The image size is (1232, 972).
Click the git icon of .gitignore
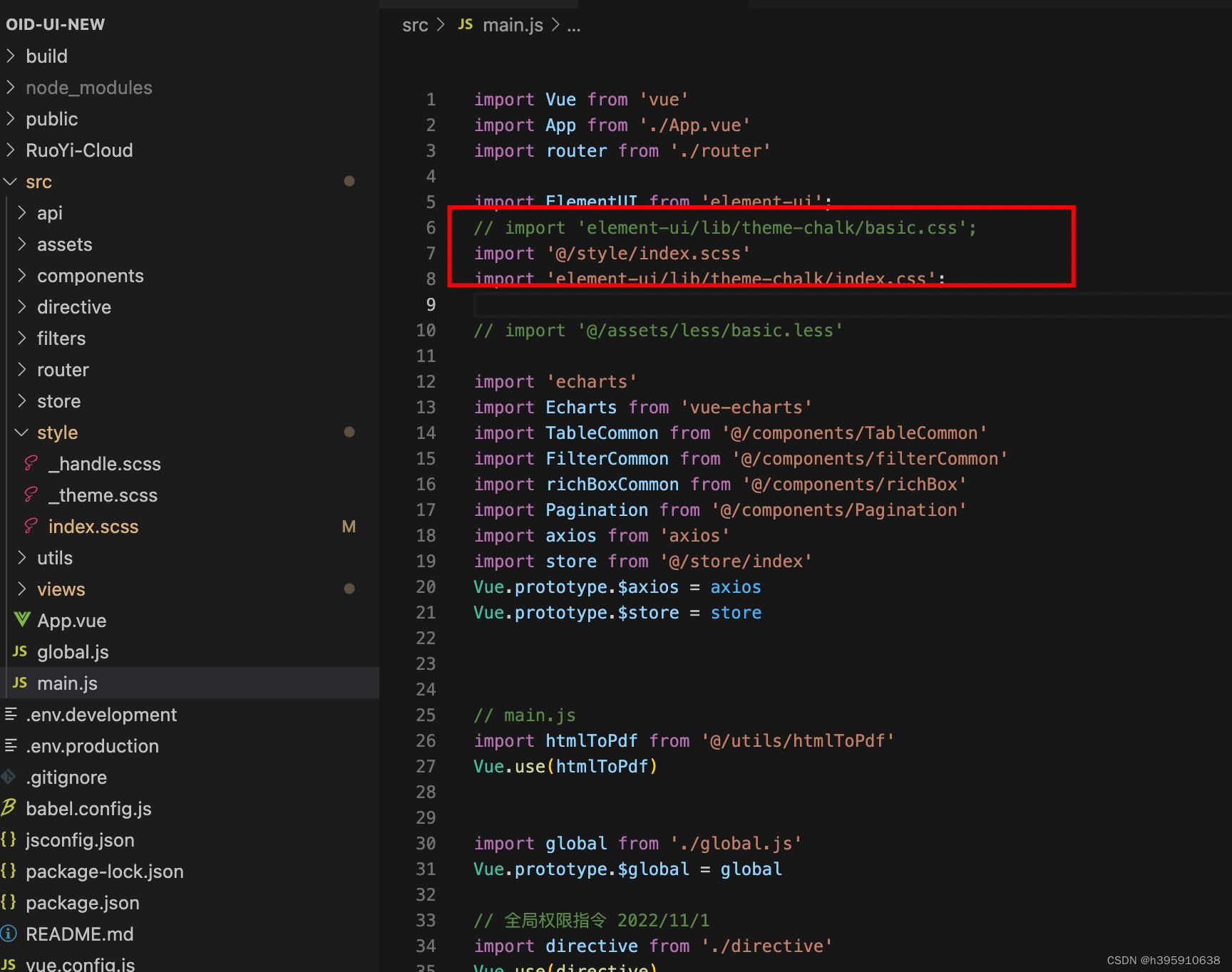point(9,776)
